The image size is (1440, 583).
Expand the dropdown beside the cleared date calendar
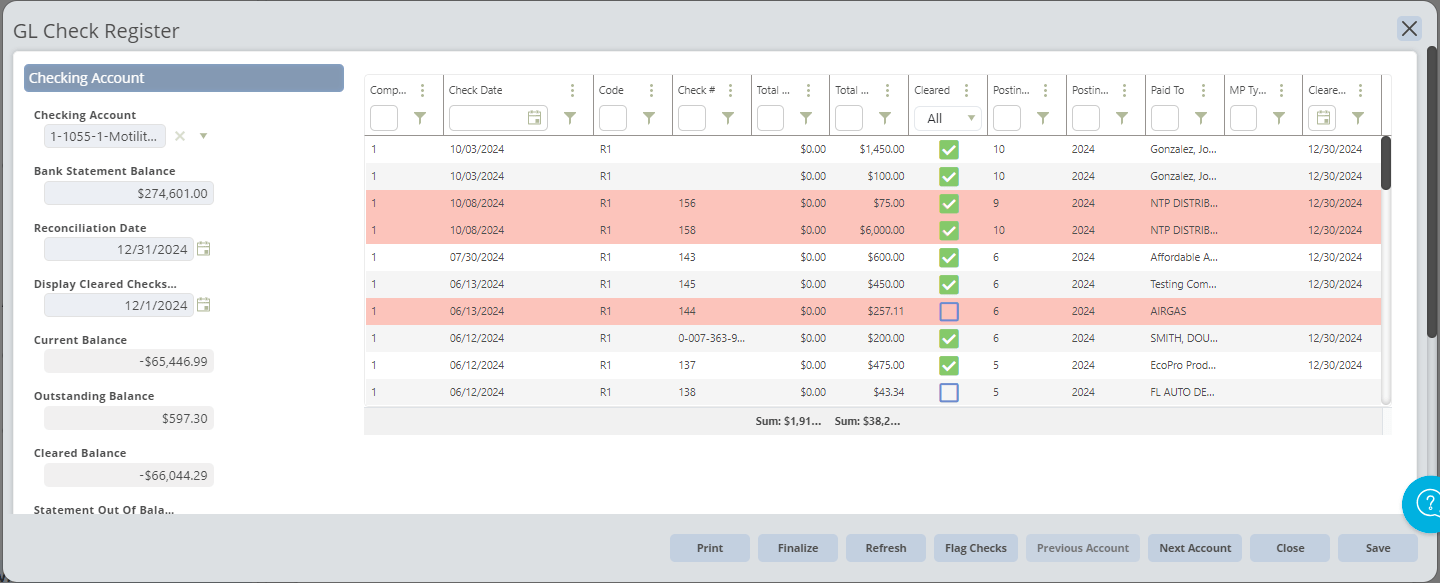[1357, 117]
